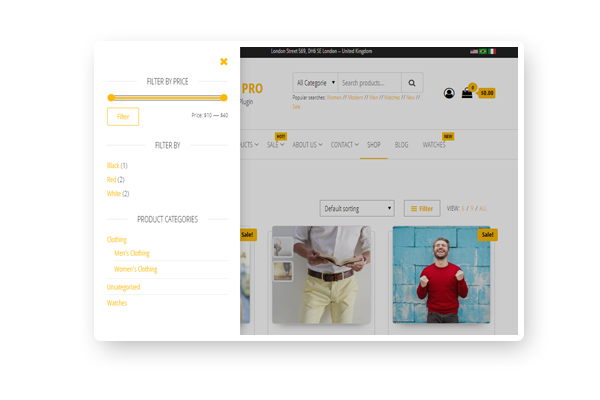Click the London Street address text
Viewport: 600px width, 400px height.
coord(321,51)
